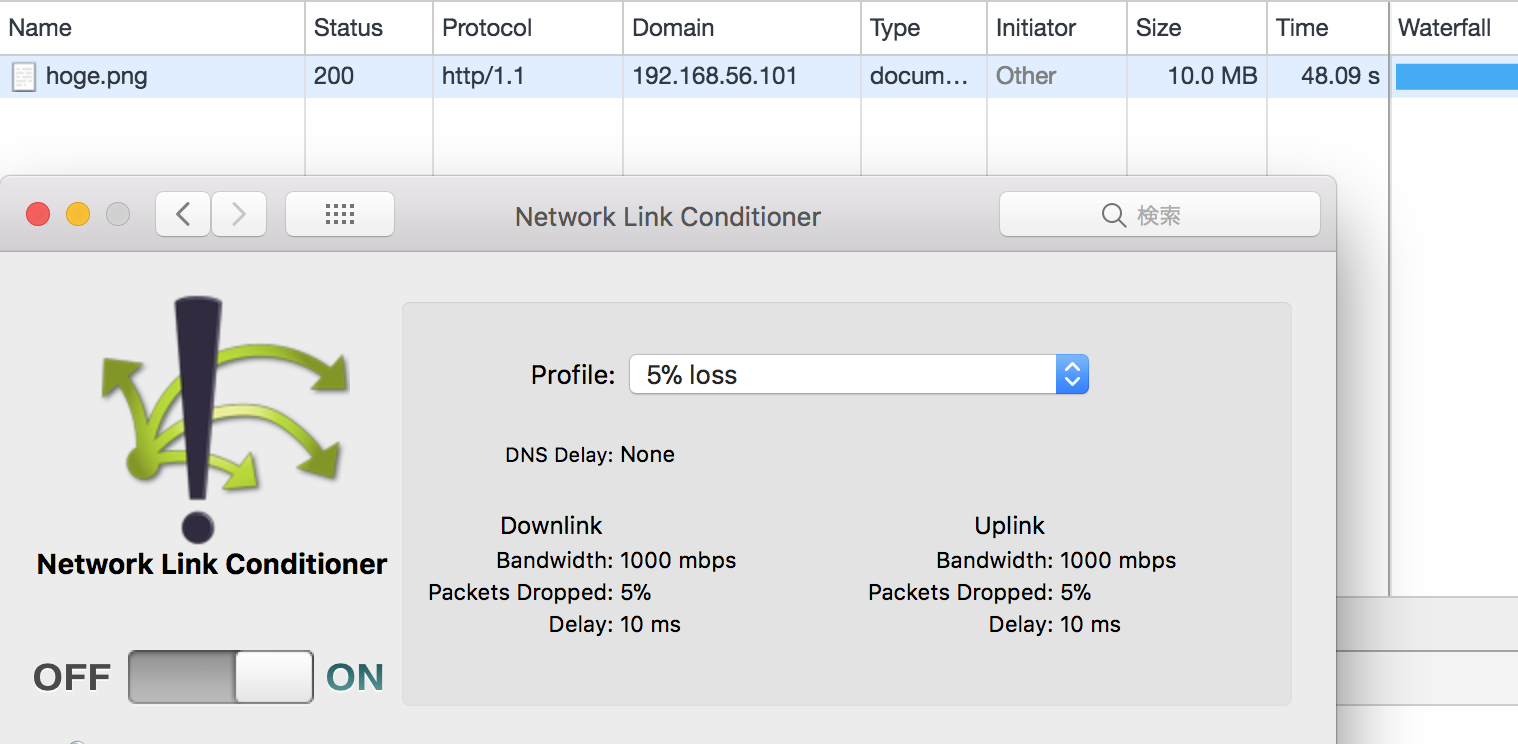Image resolution: width=1518 pixels, height=744 pixels.
Task: Click the Other initiator cell
Action: click(1026, 76)
